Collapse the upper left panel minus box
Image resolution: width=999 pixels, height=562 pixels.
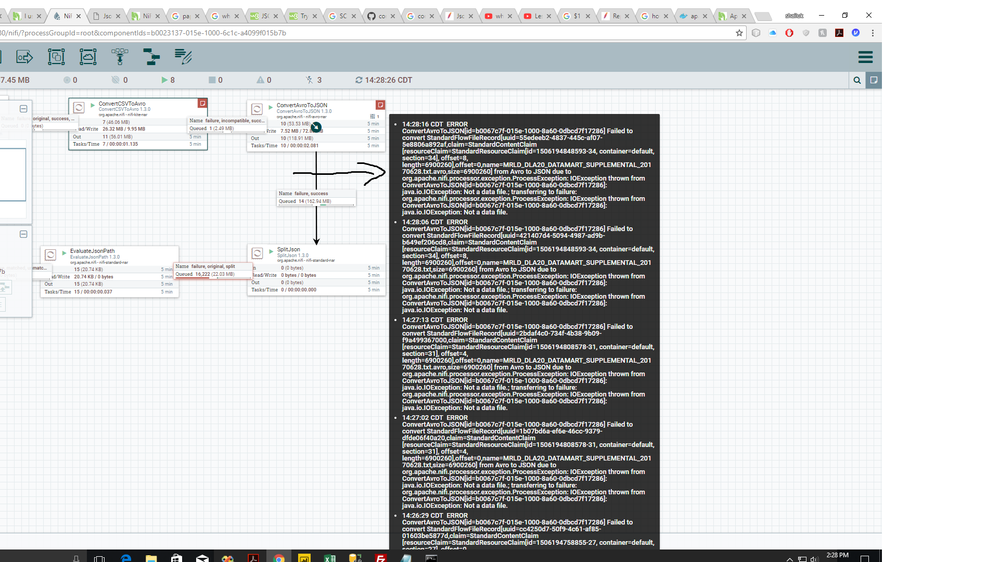tap(23, 109)
